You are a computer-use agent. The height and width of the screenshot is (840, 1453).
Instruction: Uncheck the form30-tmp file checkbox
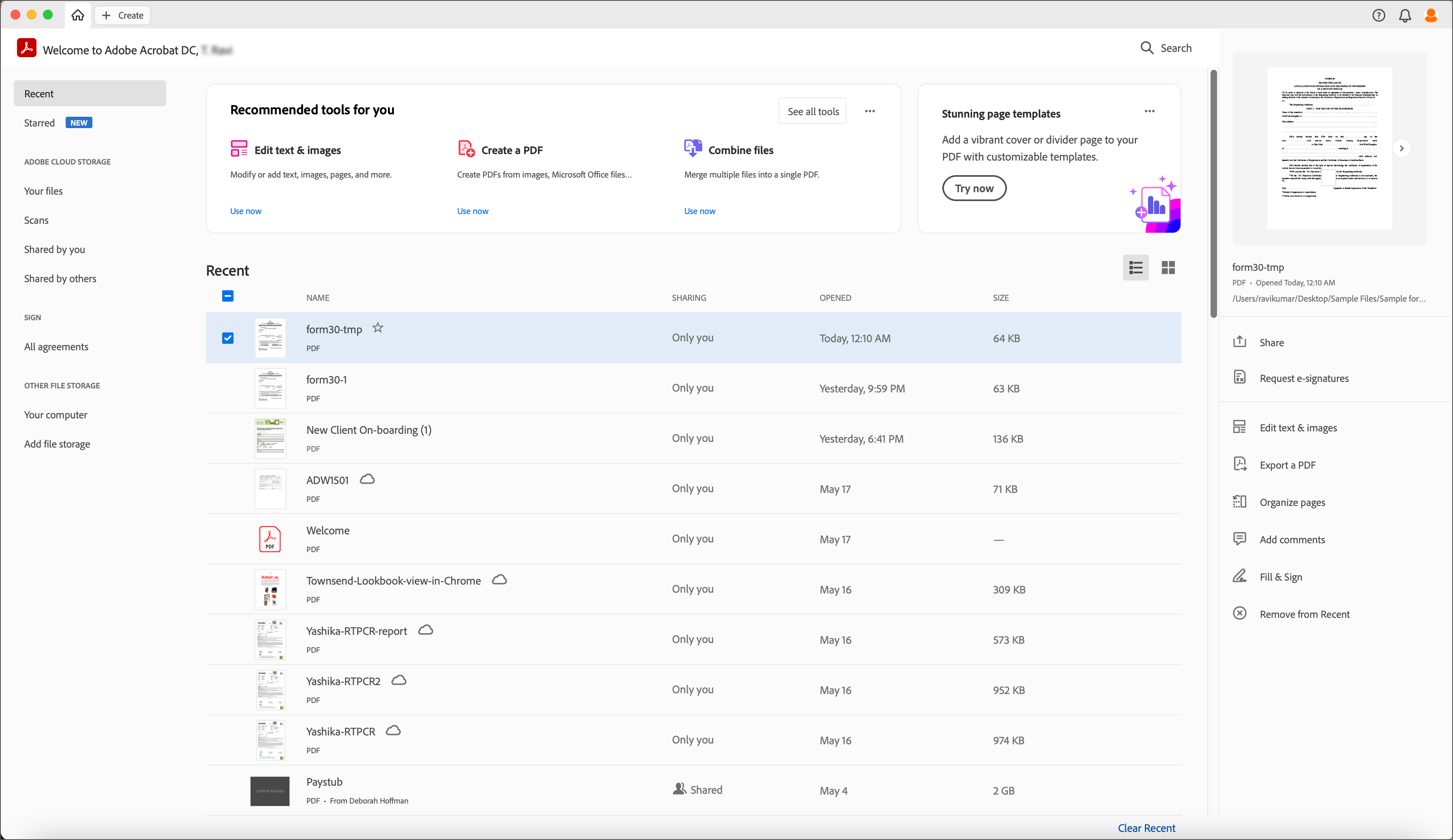(x=228, y=338)
